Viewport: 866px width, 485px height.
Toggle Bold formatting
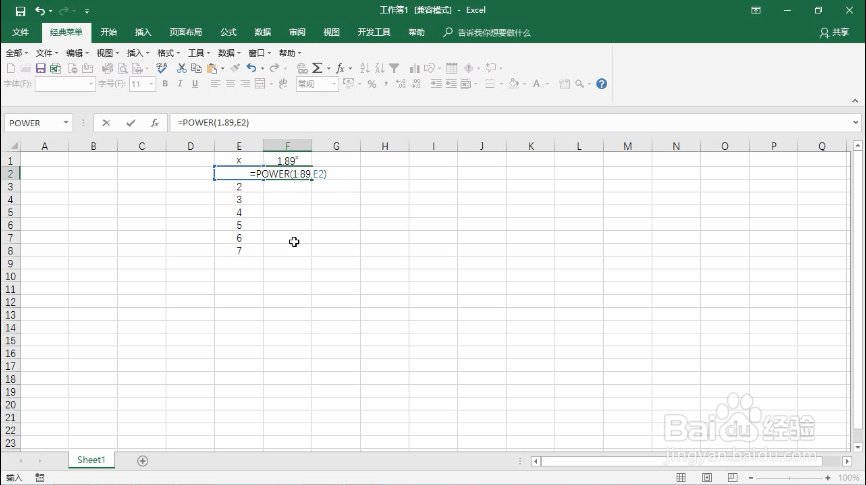pos(165,84)
